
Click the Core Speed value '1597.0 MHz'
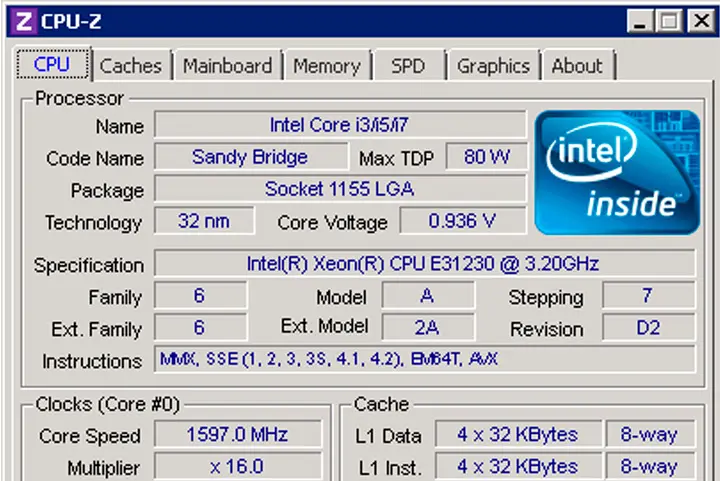(x=238, y=434)
